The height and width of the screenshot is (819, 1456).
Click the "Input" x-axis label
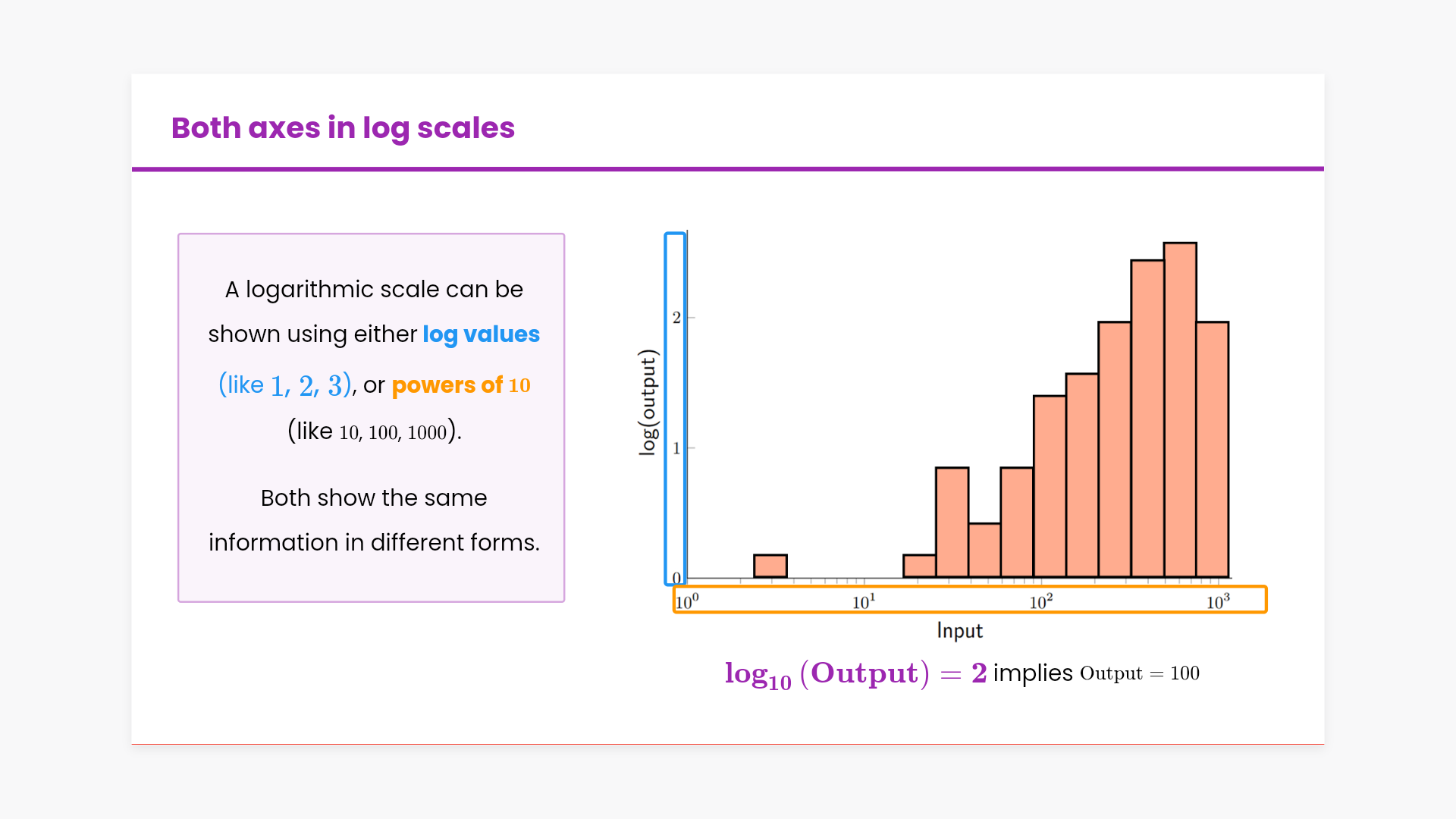coord(959,631)
